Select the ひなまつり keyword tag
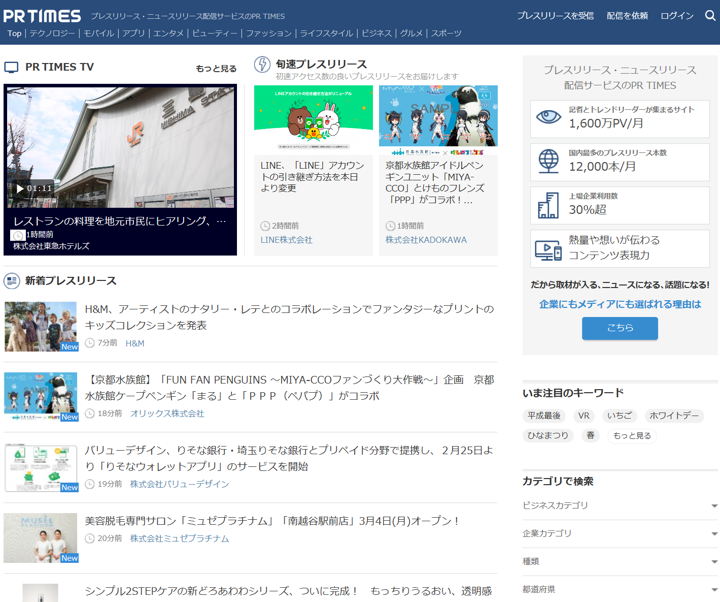The width and height of the screenshot is (720, 602). point(548,435)
